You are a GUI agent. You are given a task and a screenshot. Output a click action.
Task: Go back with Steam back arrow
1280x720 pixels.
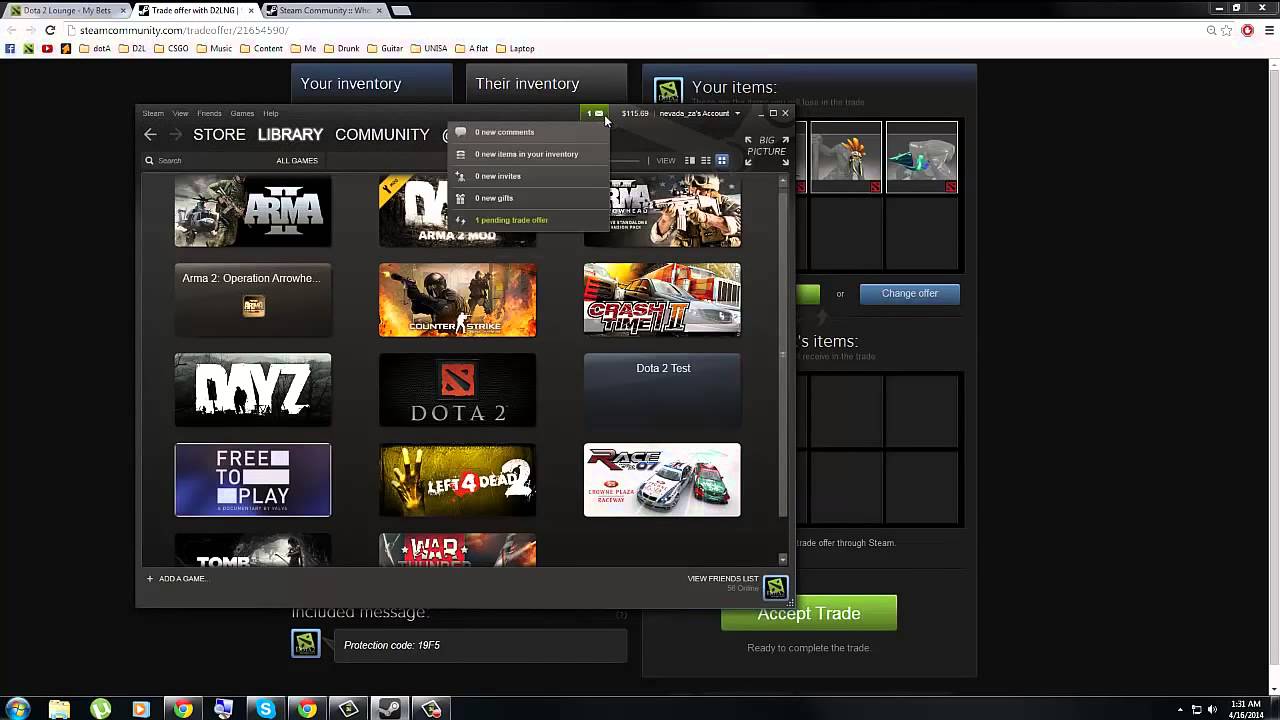(x=150, y=134)
